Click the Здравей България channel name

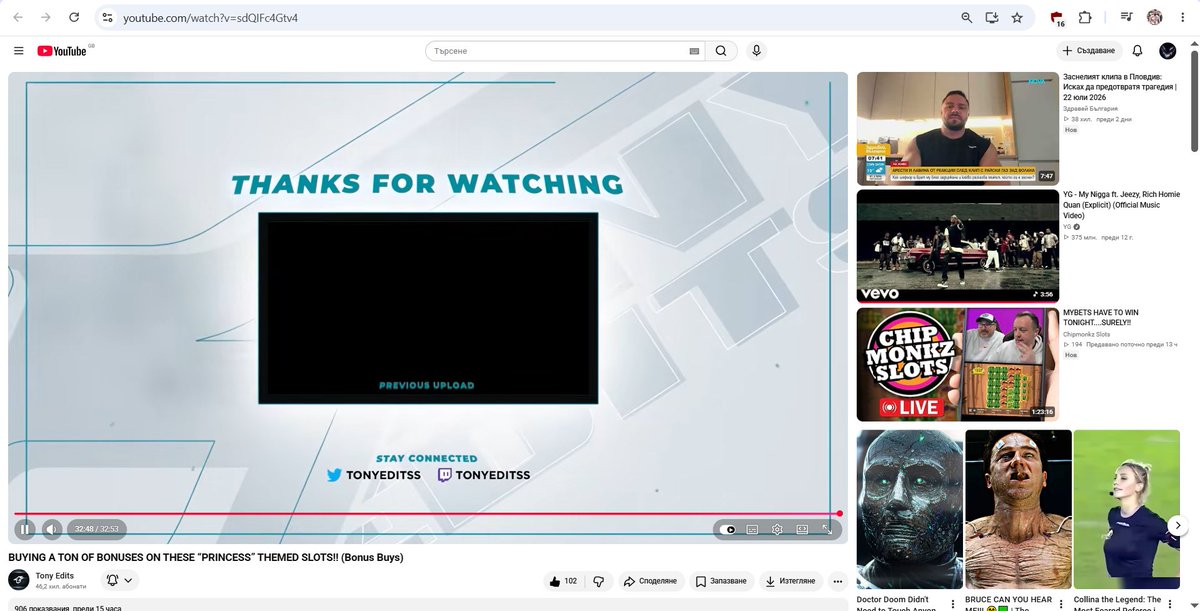click(1090, 108)
